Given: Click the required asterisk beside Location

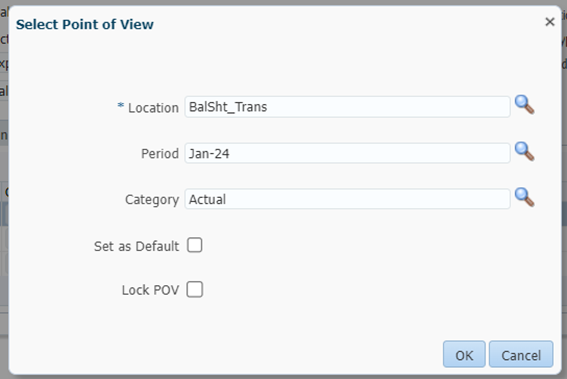Looking at the screenshot, I should tap(120, 105).
